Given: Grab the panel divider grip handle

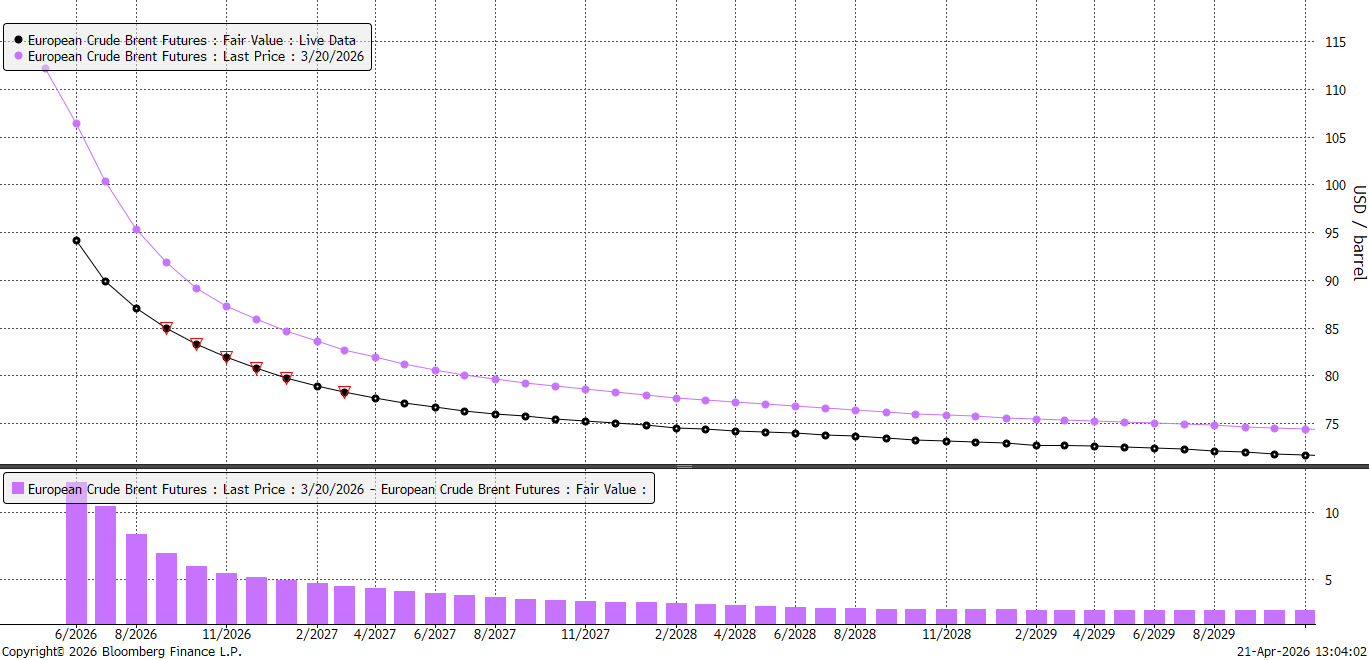Looking at the screenshot, I should (x=684, y=466).
